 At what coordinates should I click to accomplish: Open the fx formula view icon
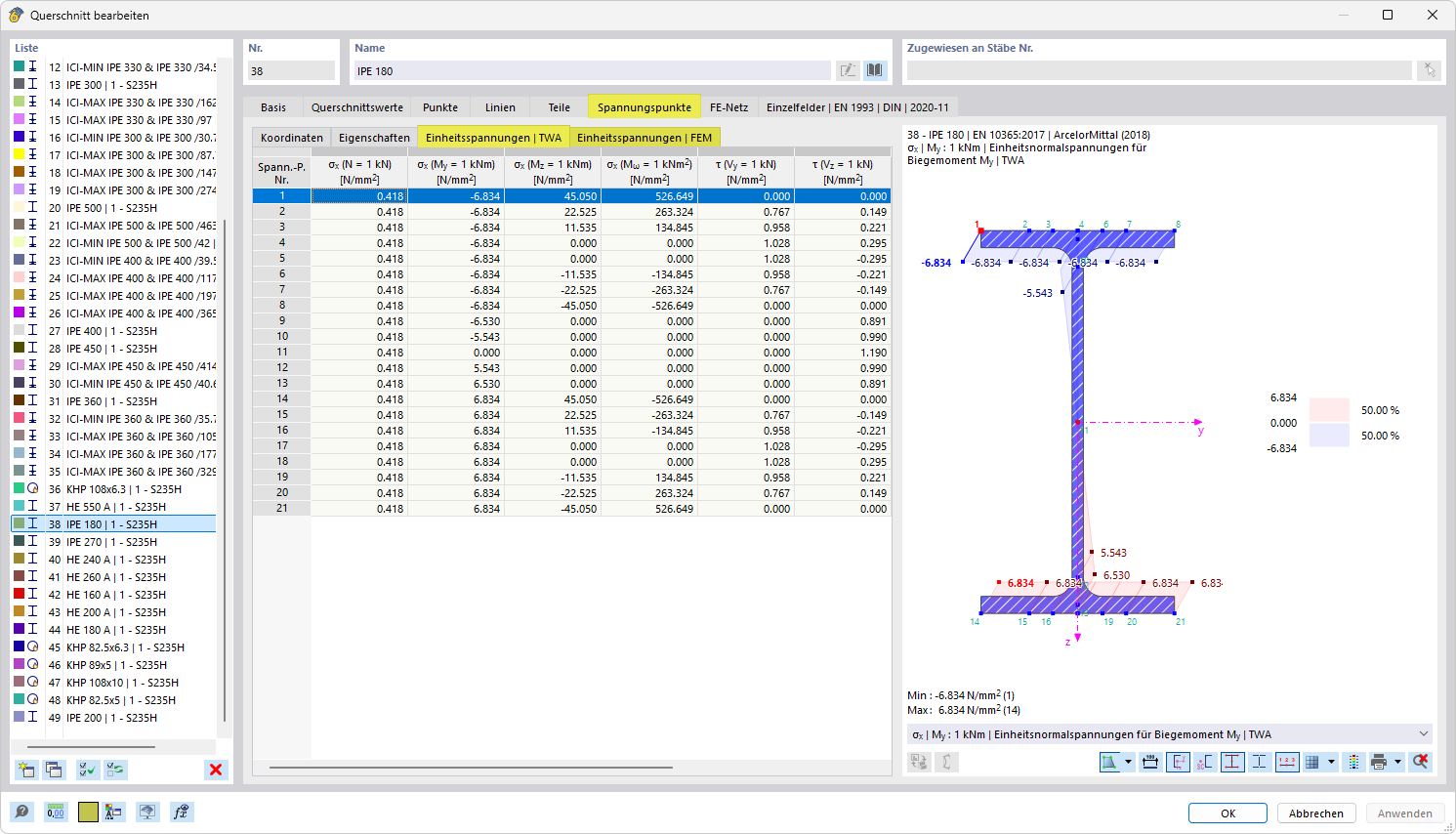(x=181, y=812)
